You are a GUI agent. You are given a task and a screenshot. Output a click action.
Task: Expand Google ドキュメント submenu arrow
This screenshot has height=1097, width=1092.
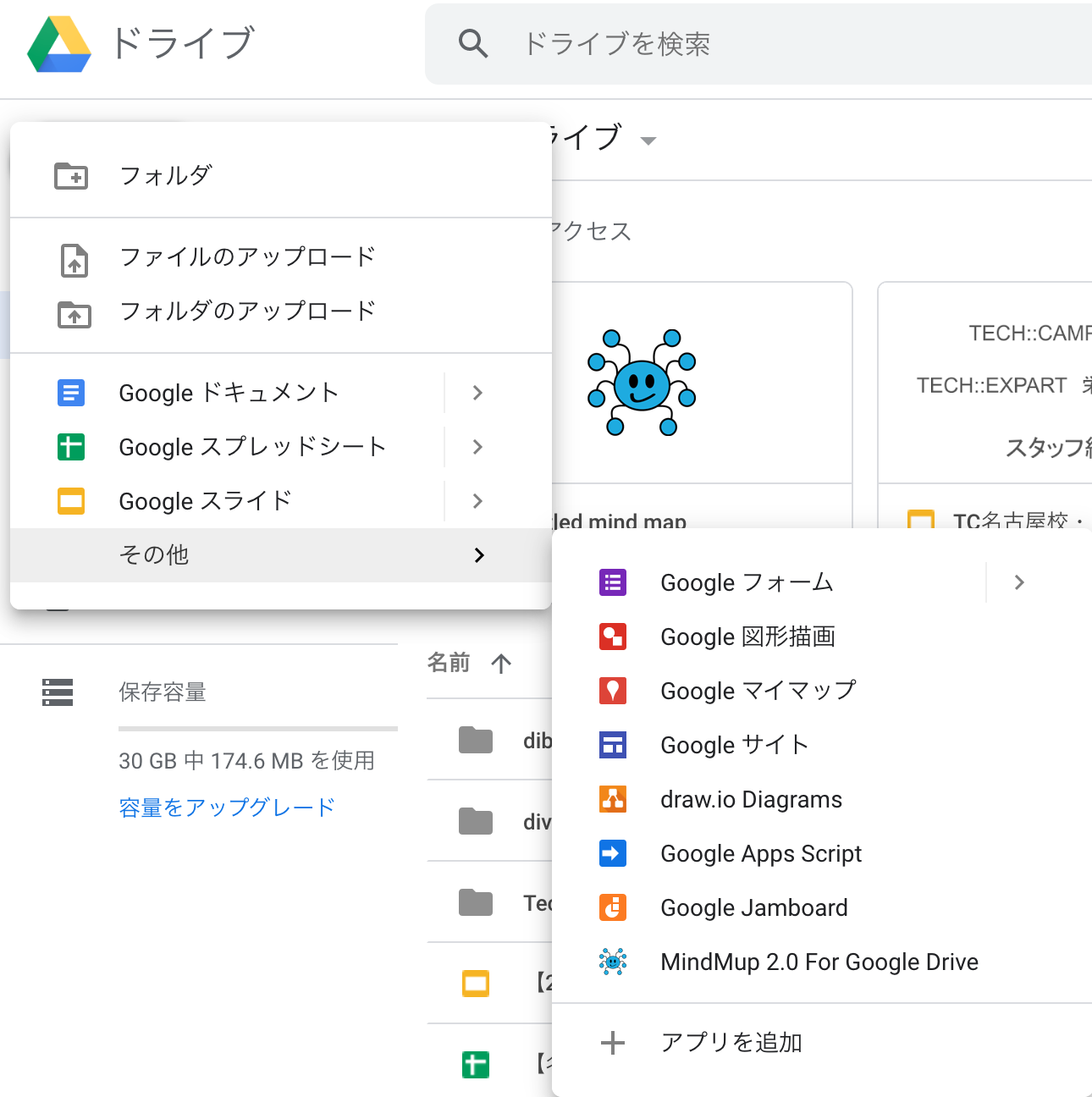[477, 393]
